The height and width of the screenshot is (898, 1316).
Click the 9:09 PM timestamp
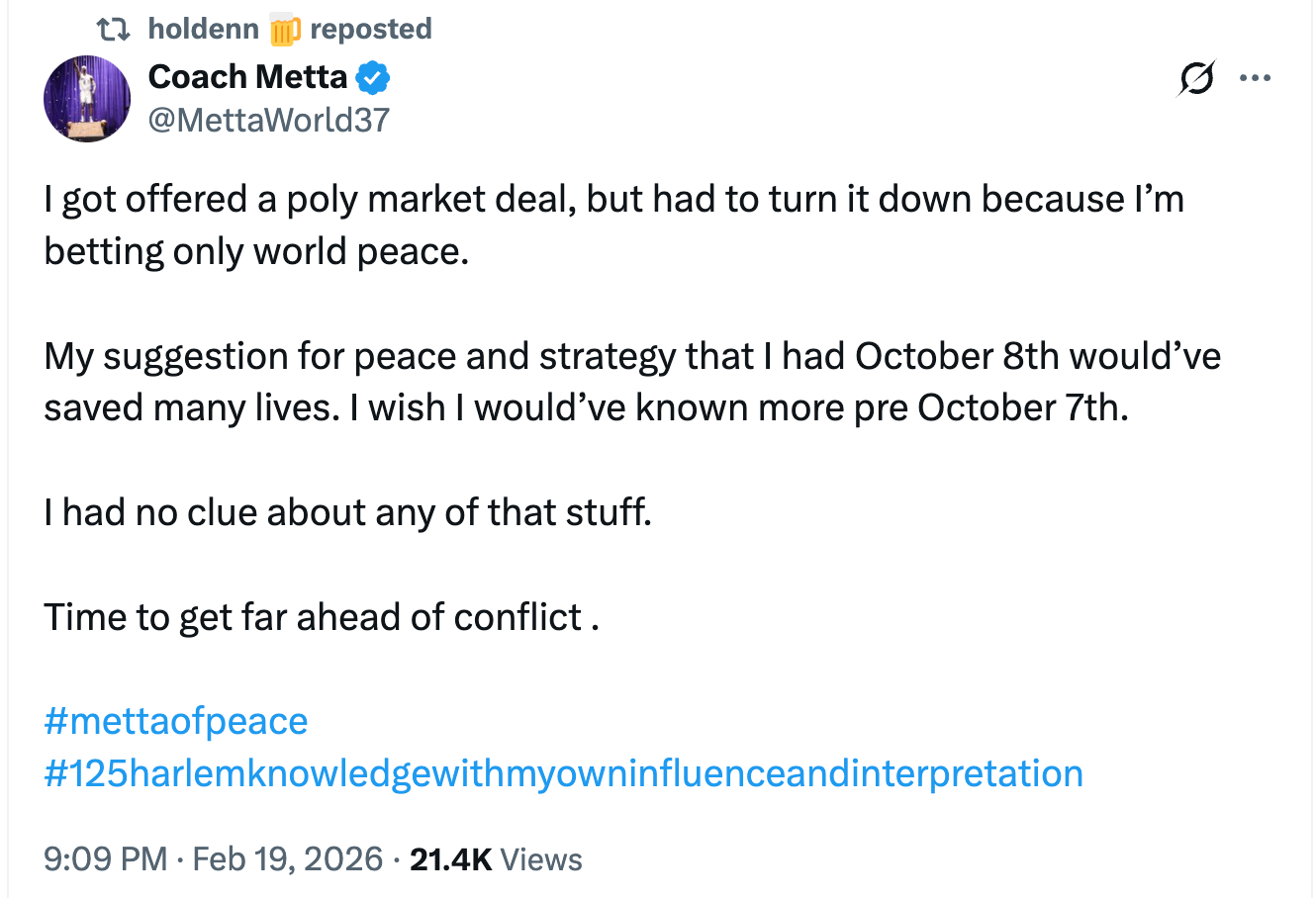click(x=105, y=858)
